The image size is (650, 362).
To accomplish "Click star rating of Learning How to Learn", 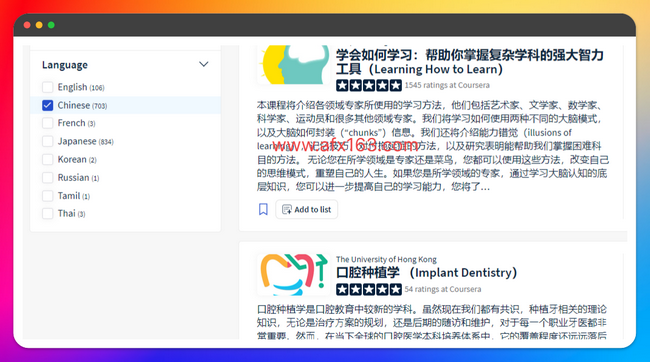I will click(369, 85).
